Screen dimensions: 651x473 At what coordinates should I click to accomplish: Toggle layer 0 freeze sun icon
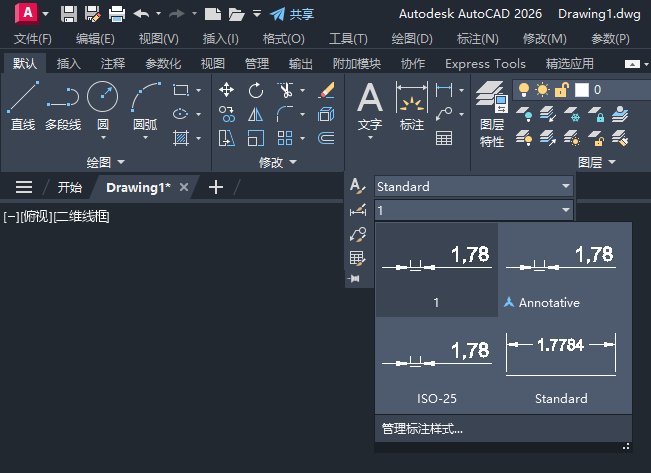pos(542,90)
